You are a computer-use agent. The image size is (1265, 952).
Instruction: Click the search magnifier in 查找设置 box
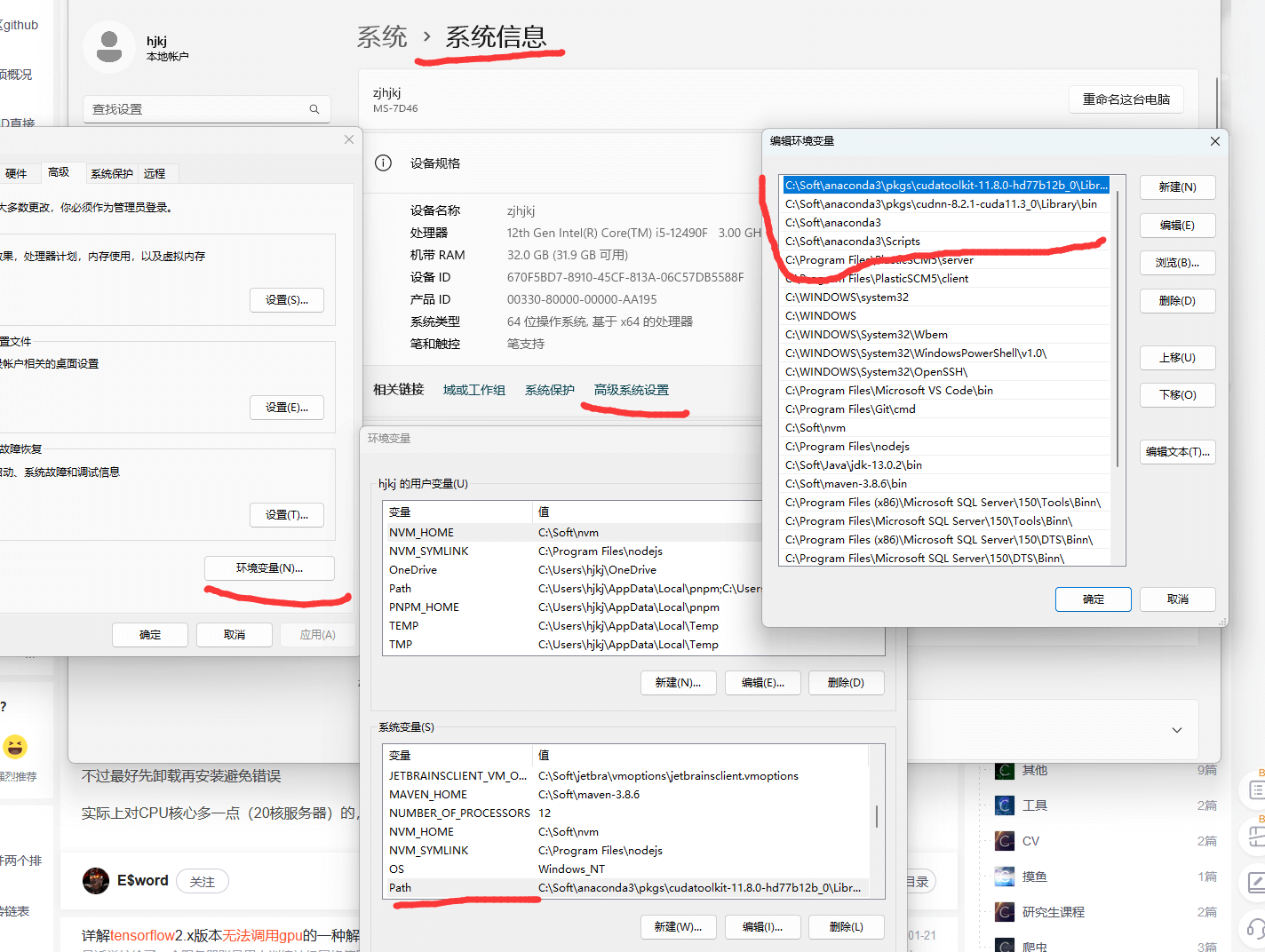coord(314,109)
